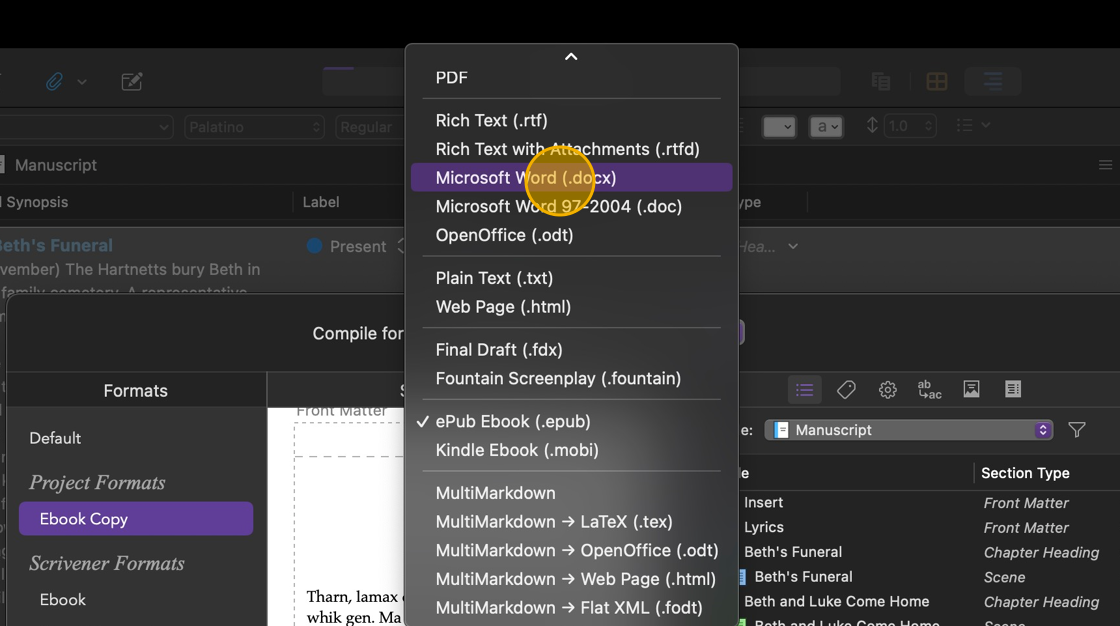This screenshot has width=1120, height=626.
Task: Select the Default format
Action: point(55,438)
